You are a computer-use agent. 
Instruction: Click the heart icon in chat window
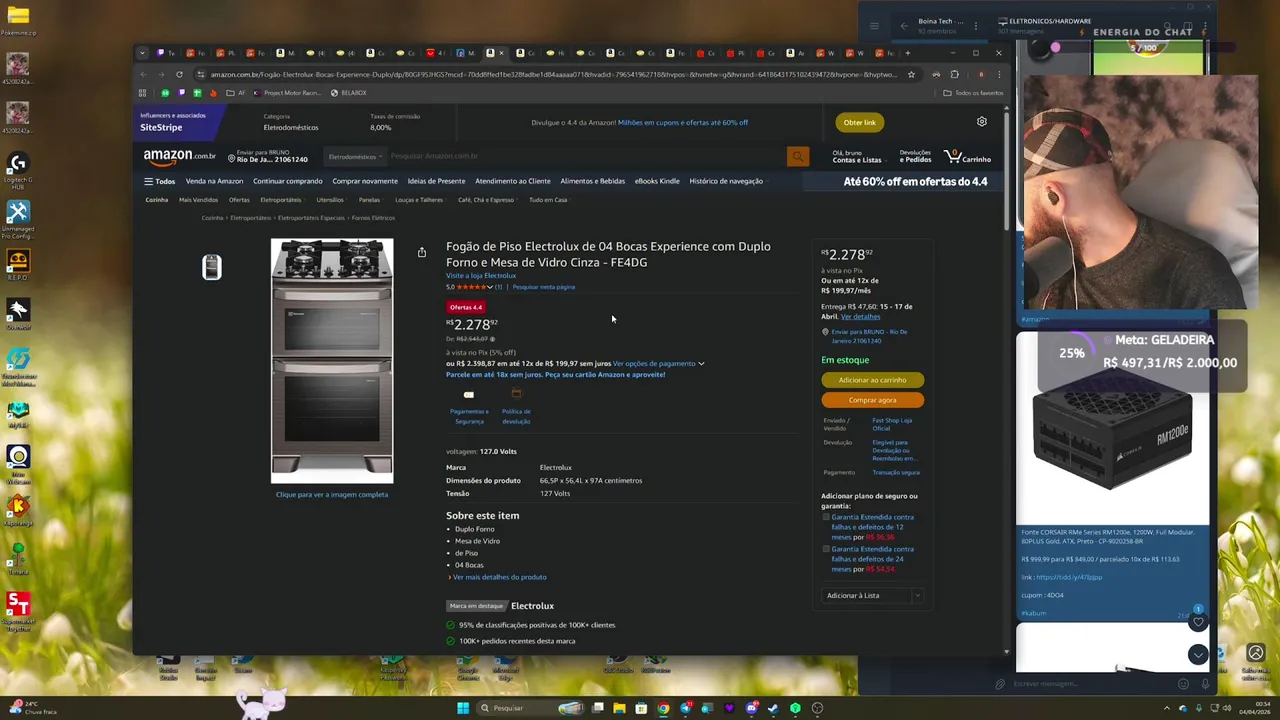(x=1198, y=623)
